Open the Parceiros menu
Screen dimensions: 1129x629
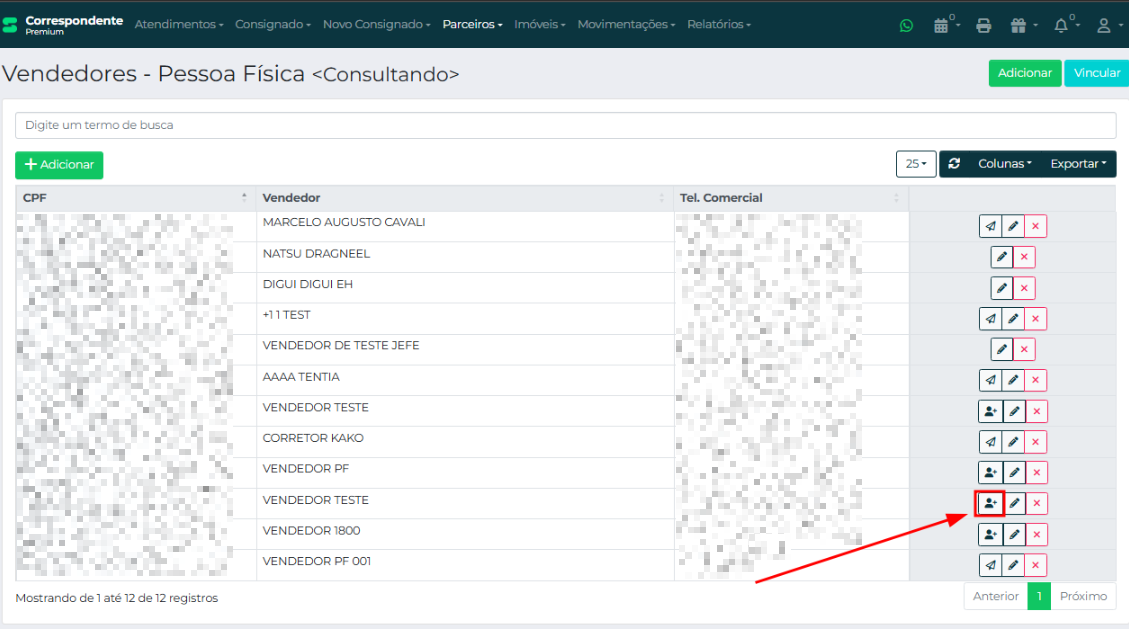(472, 24)
